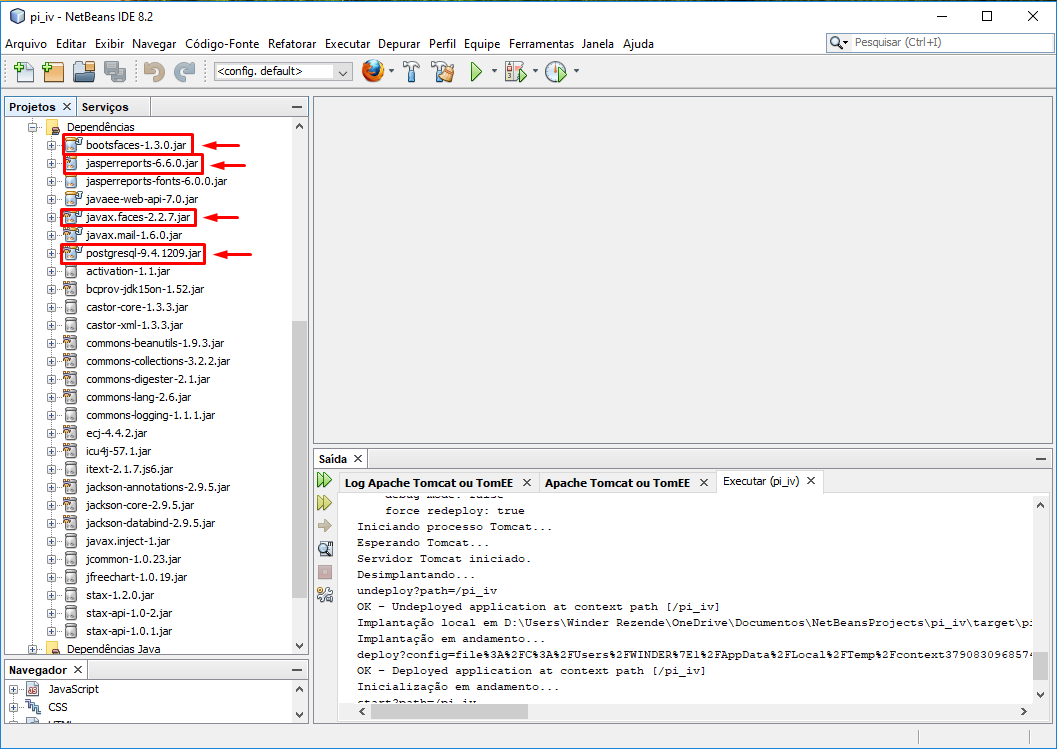Select itext-2.1.7.js6.jar in tree
This screenshot has height=749, width=1057.
coord(129,469)
